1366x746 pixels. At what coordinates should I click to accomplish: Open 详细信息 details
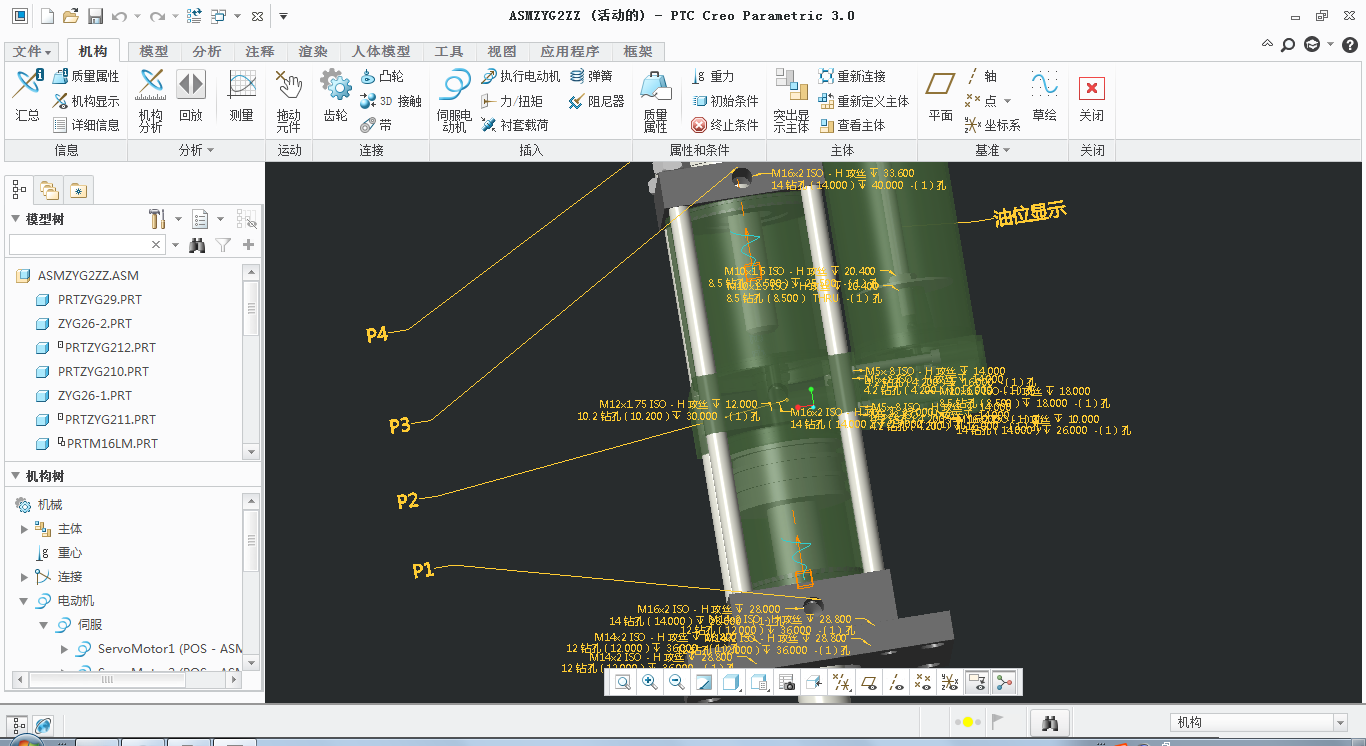[86, 125]
